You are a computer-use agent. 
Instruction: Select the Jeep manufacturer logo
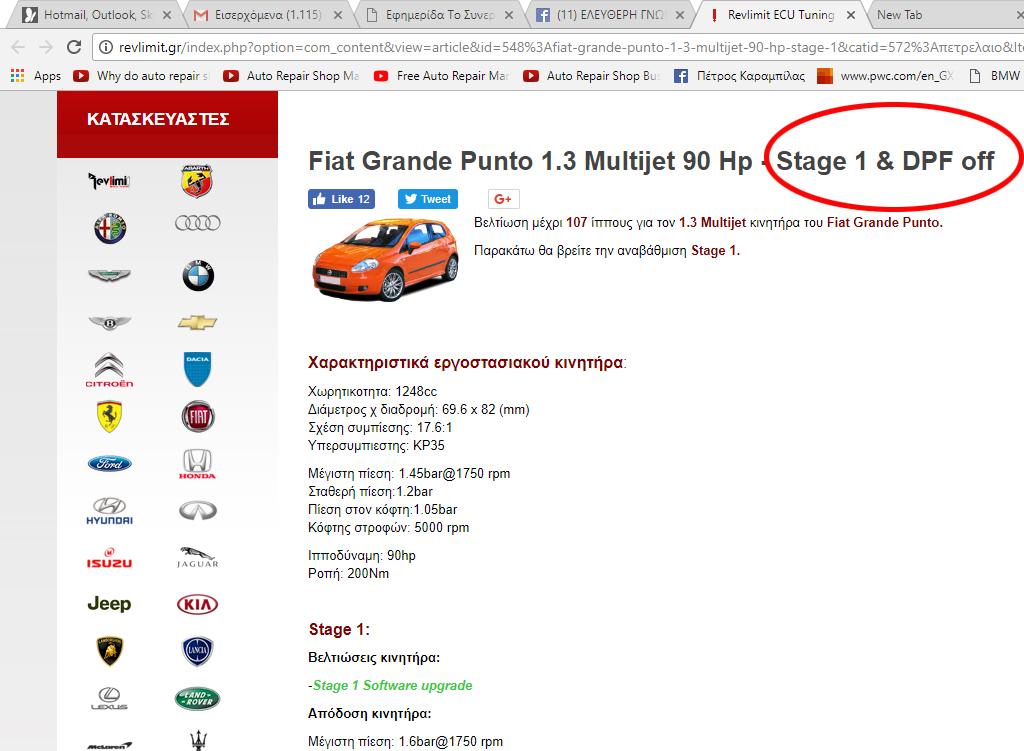(x=109, y=603)
